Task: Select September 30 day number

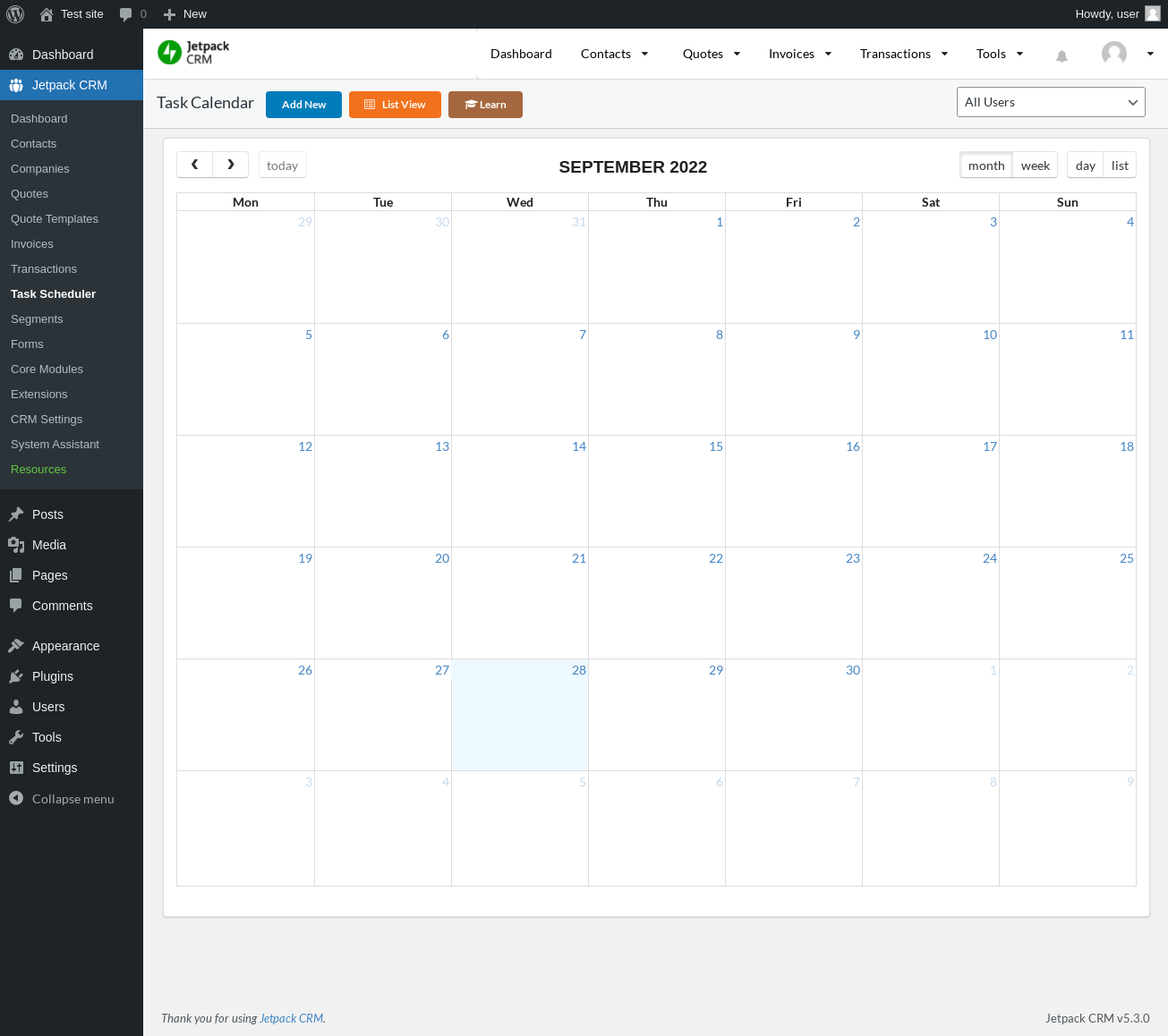Action: click(853, 670)
